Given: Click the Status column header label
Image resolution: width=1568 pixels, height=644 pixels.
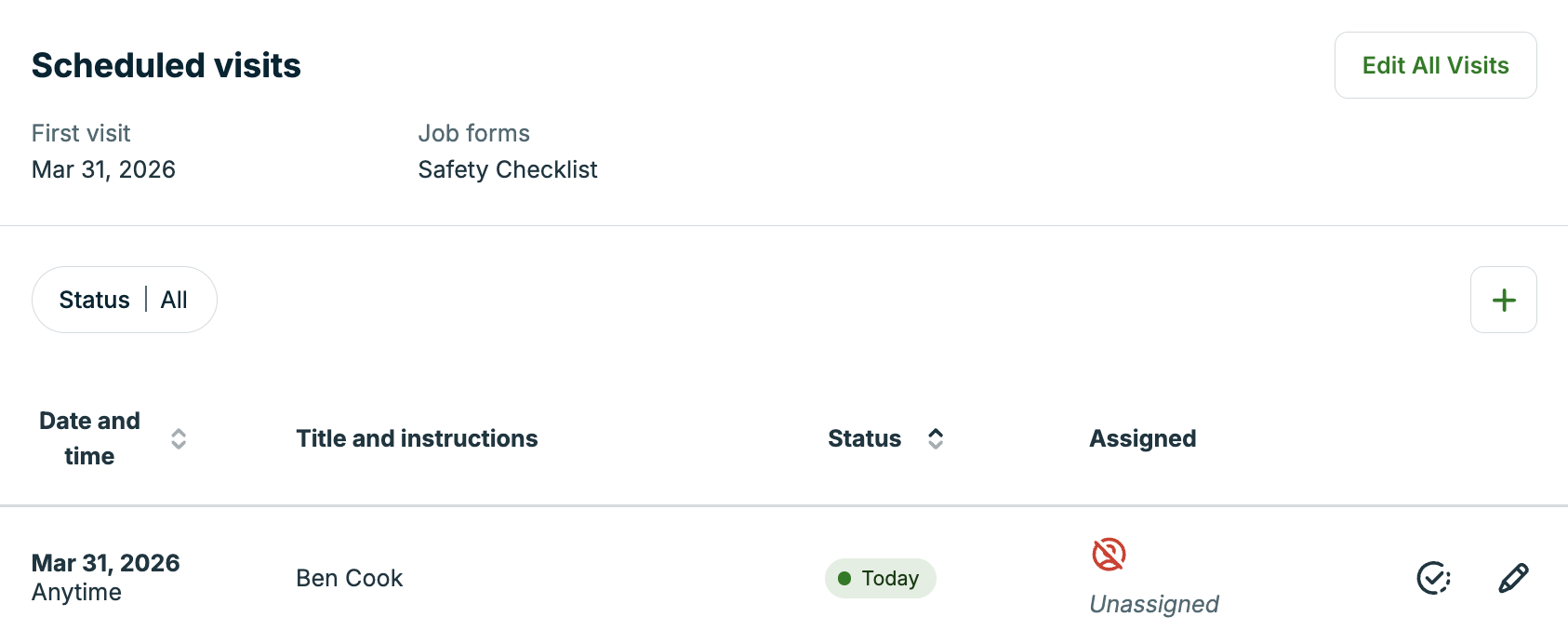Looking at the screenshot, I should coord(864,438).
